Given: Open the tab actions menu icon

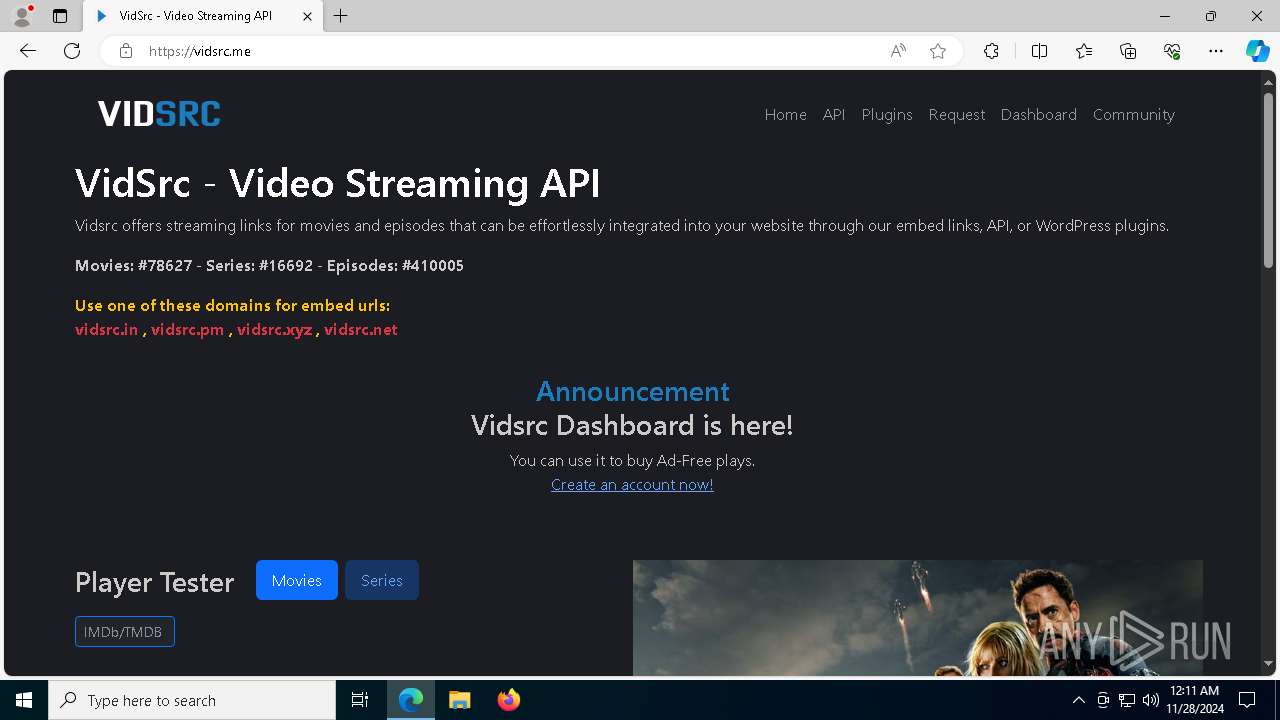Looking at the screenshot, I should point(60,16).
